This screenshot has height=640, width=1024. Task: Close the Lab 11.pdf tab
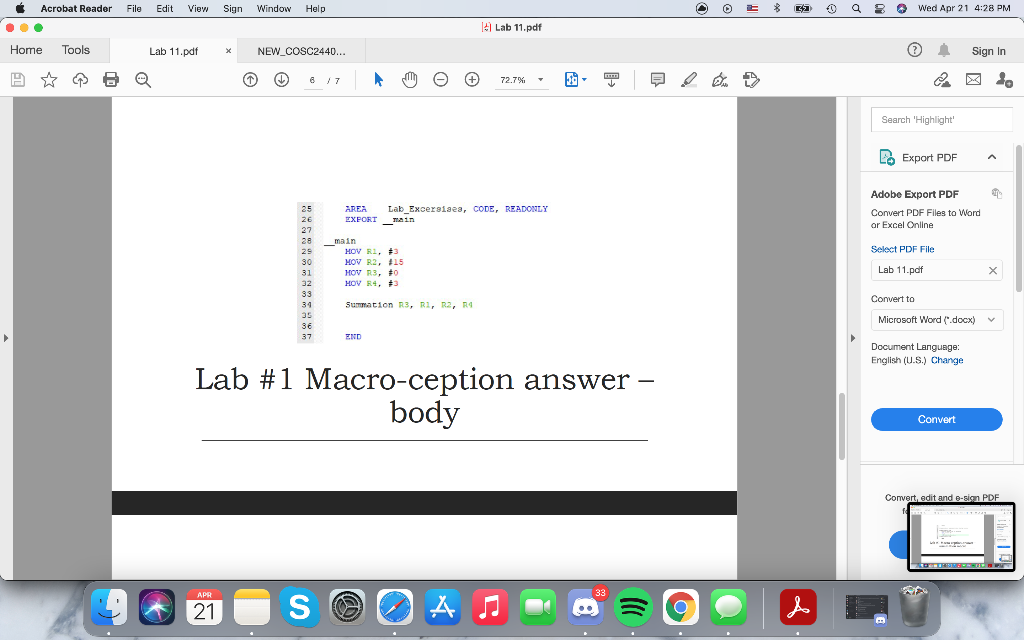coord(228,51)
